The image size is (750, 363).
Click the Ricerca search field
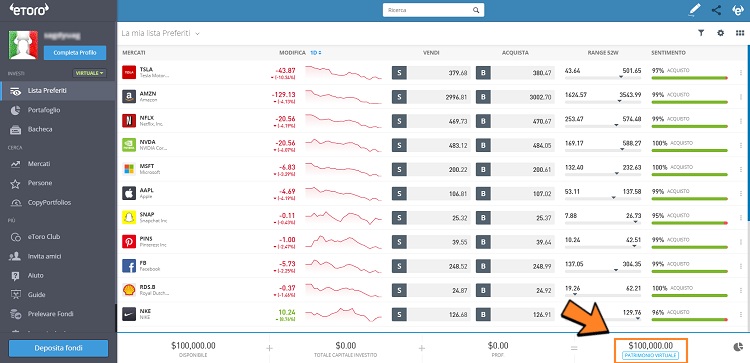[x=433, y=10]
